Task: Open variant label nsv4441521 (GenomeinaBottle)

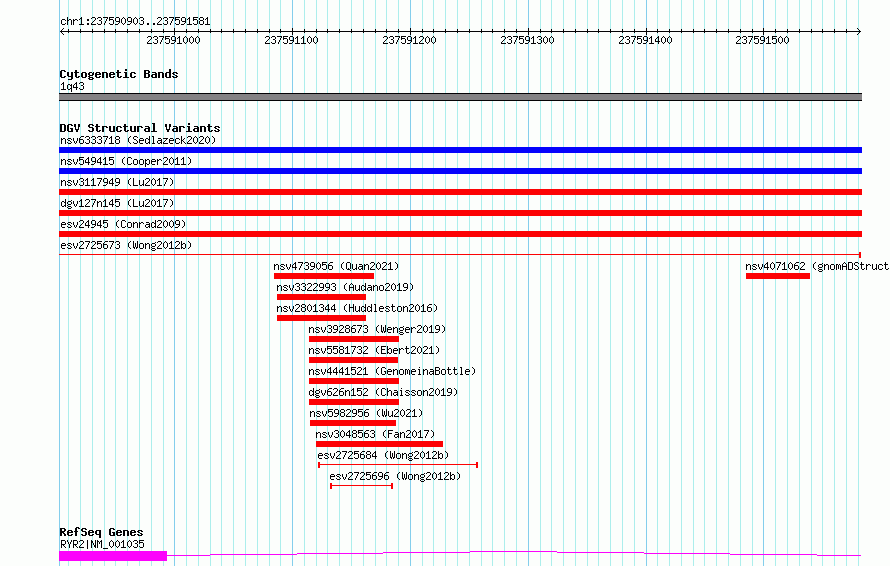Action: (x=392, y=371)
